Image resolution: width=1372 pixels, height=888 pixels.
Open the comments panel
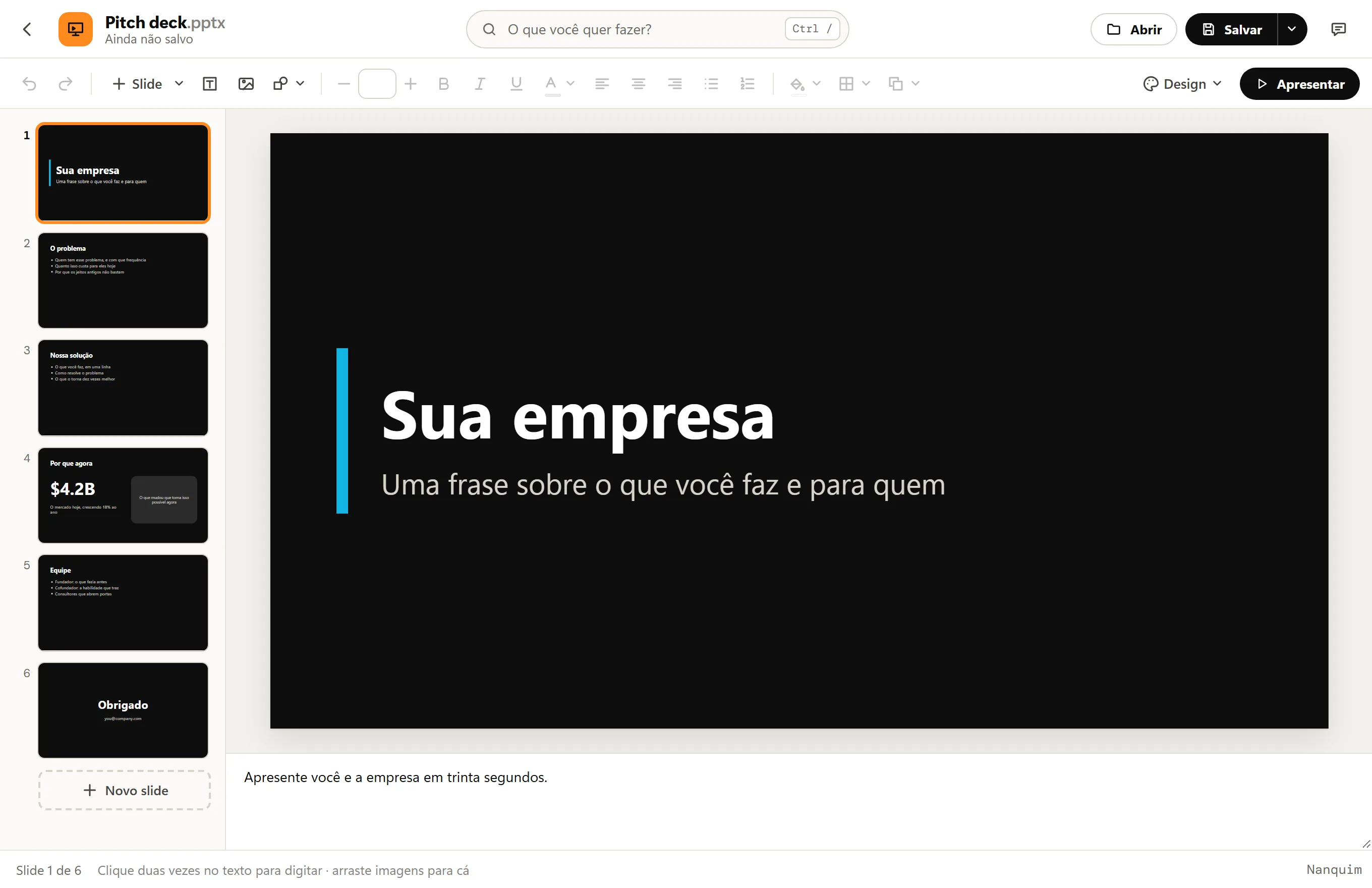click(1339, 29)
